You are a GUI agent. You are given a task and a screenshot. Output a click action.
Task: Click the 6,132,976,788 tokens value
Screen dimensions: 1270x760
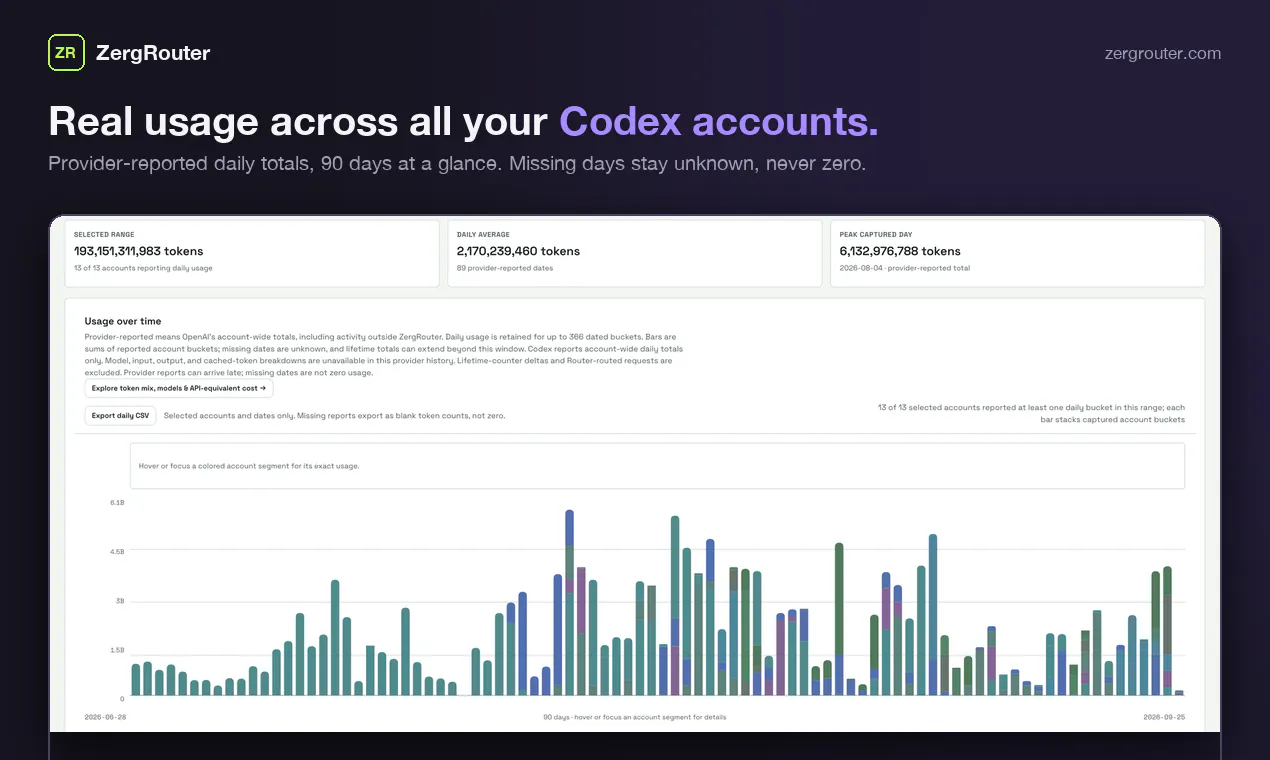(900, 251)
